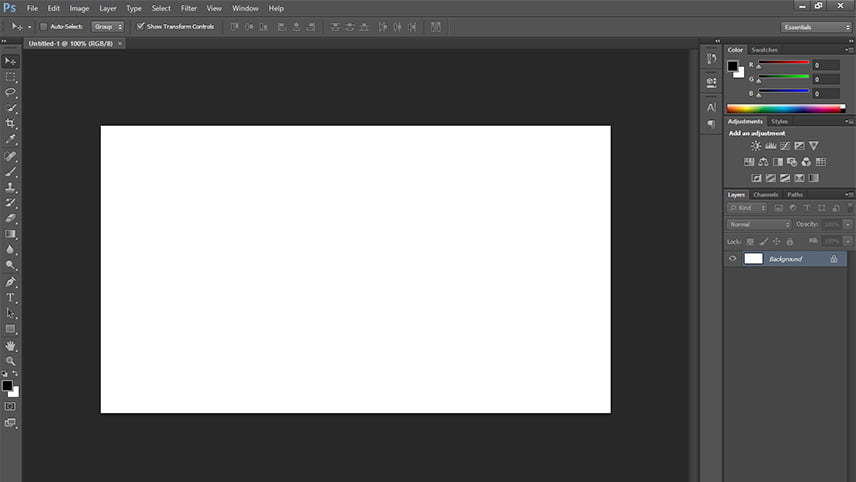Select the Spot Healing Brush tool
856x482 pixels.
[x=10, y=156]
